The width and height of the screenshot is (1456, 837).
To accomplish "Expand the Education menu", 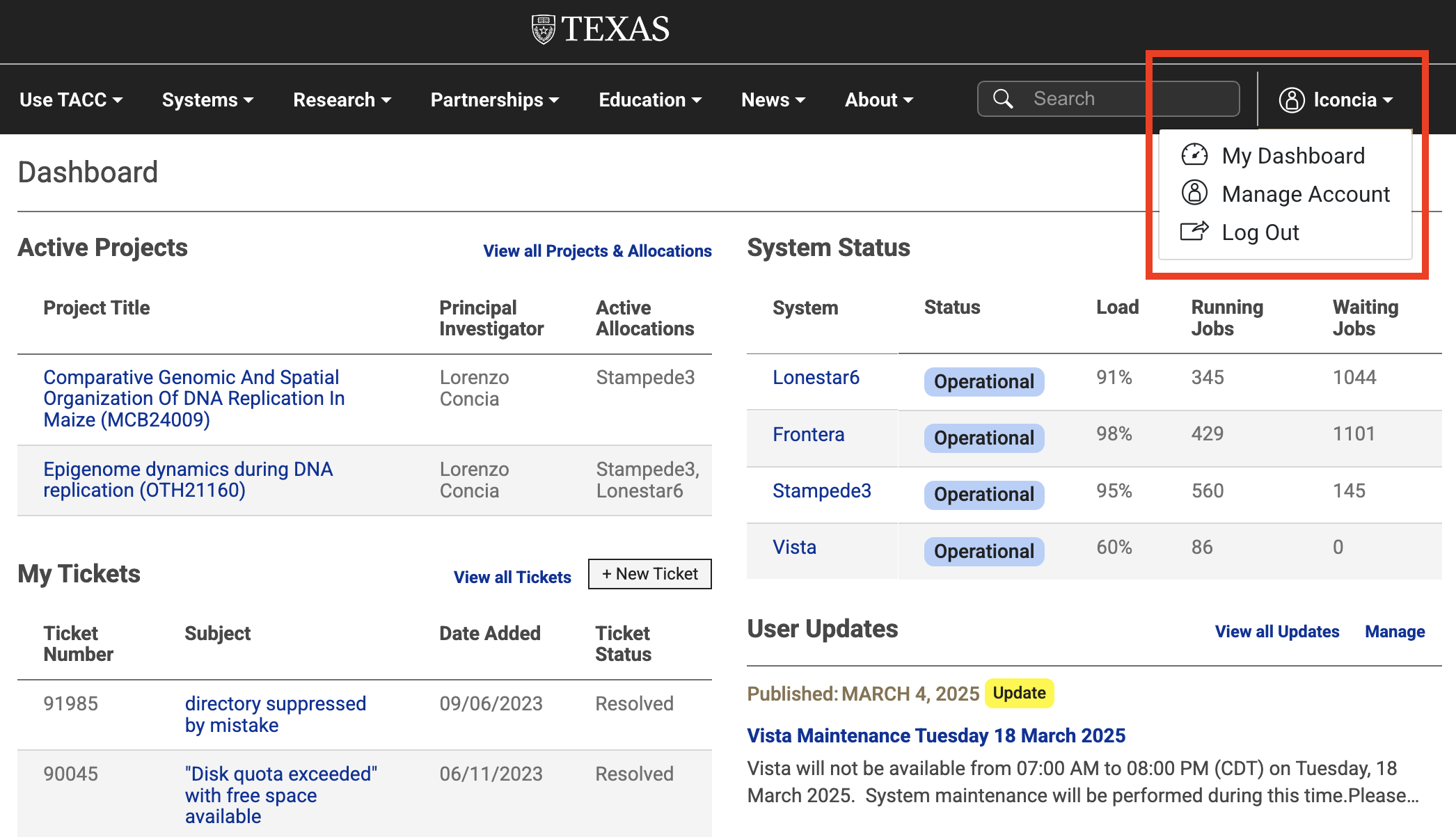I will (x=650, y=99).
